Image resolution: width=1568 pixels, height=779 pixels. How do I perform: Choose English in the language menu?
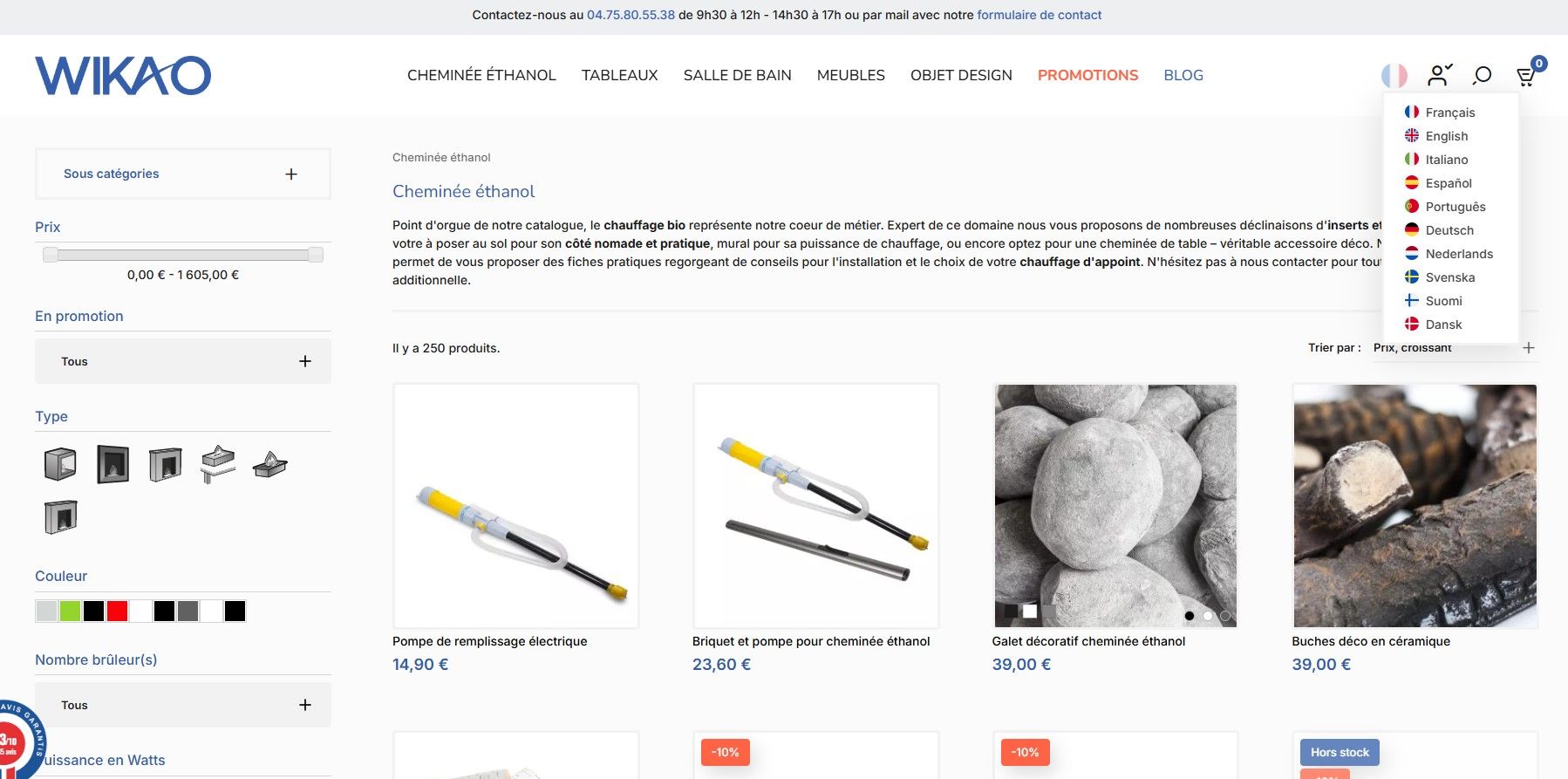pos(1446,136)
